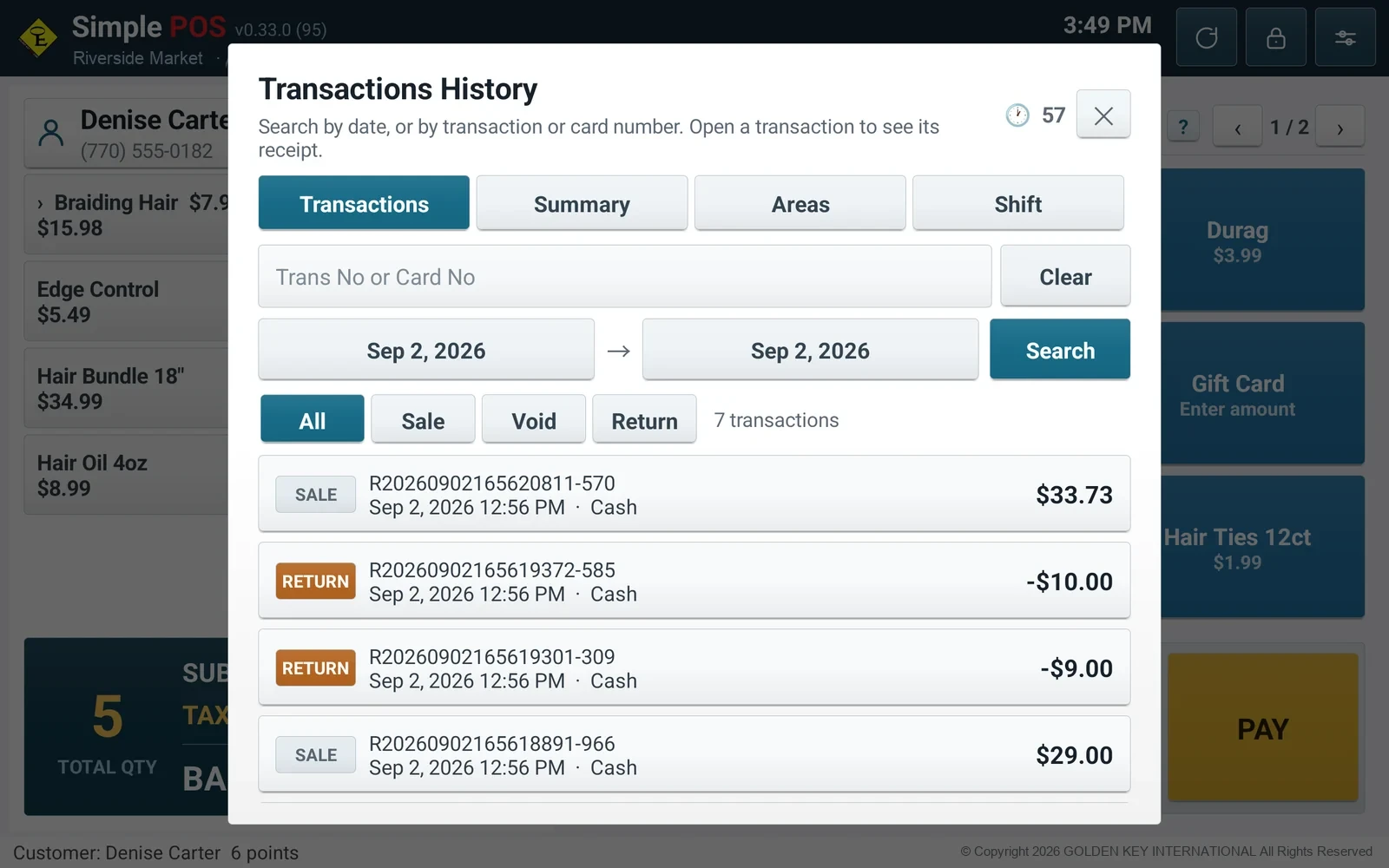Screen dimensions: 1389x868
Task: Open transaction R20260902165620811-570
Action: click(x=694, y=494)
